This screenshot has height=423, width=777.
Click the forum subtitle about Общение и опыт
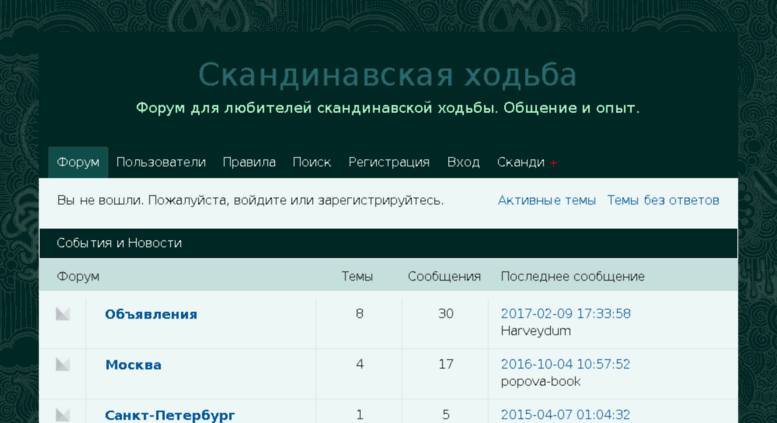(388, 108)
